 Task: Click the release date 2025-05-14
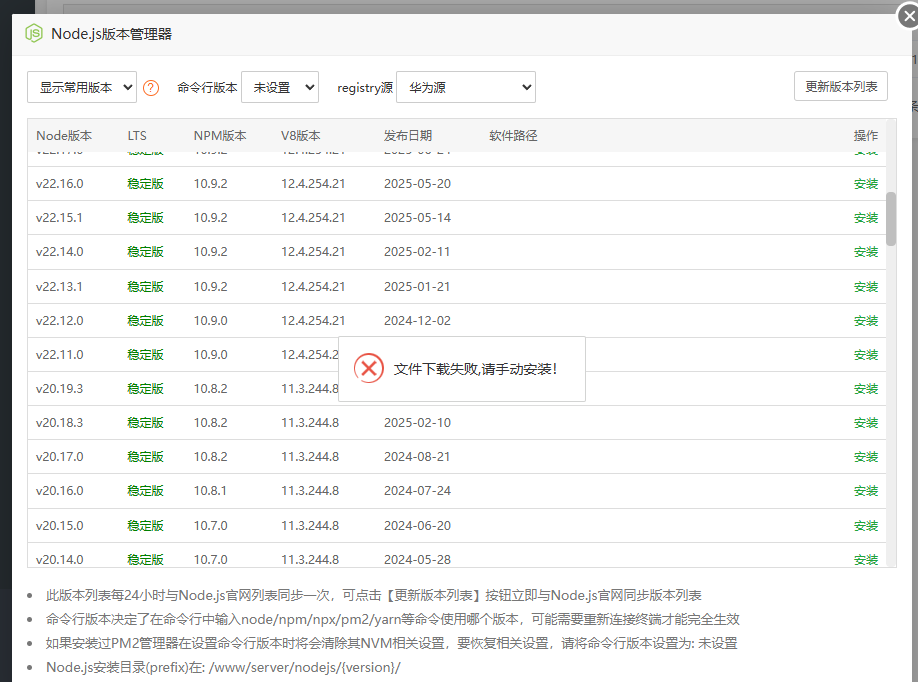(x=417, y=218)
